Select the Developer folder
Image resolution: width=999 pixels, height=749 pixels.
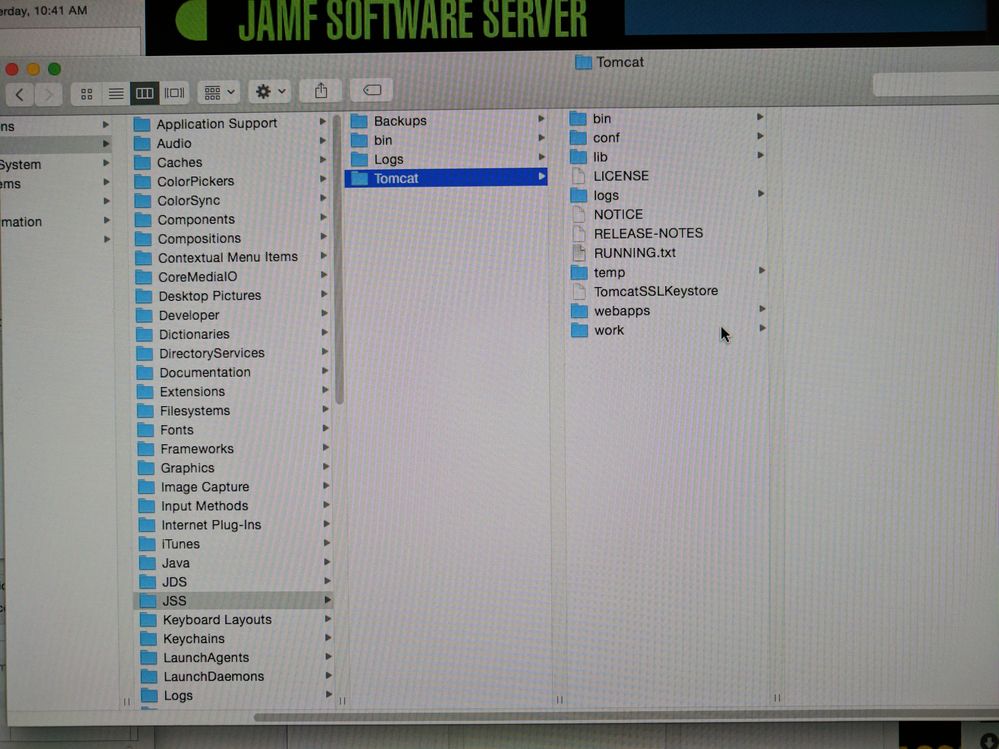tap(189, 315)
